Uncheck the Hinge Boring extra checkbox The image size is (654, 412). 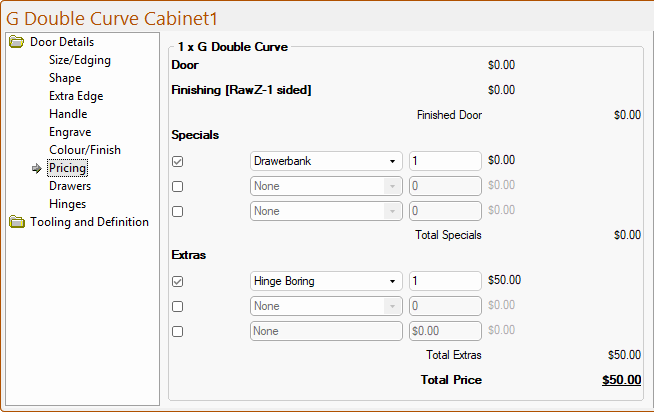coord(178,281)
